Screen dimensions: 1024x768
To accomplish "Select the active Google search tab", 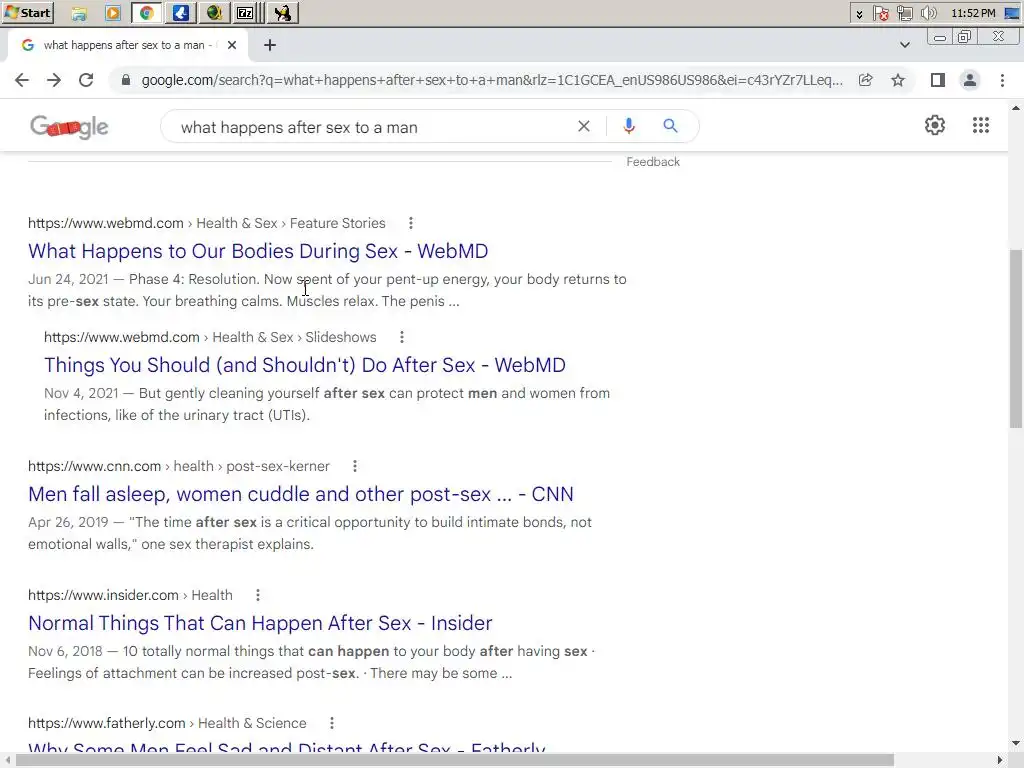I will coord(128,45).
